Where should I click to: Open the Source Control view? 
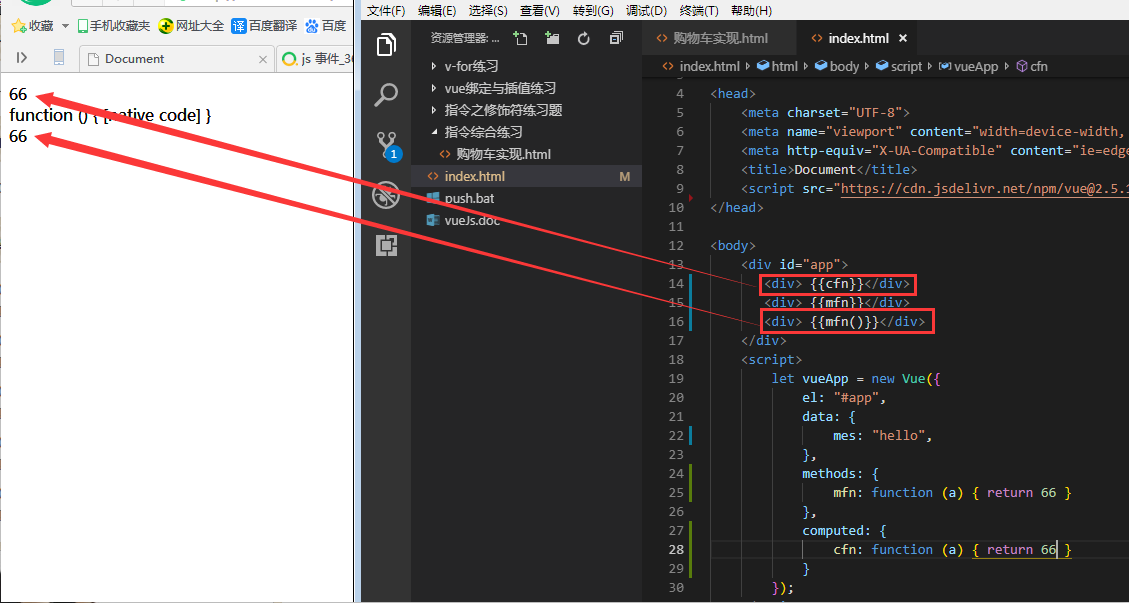[x=387, y=145]
